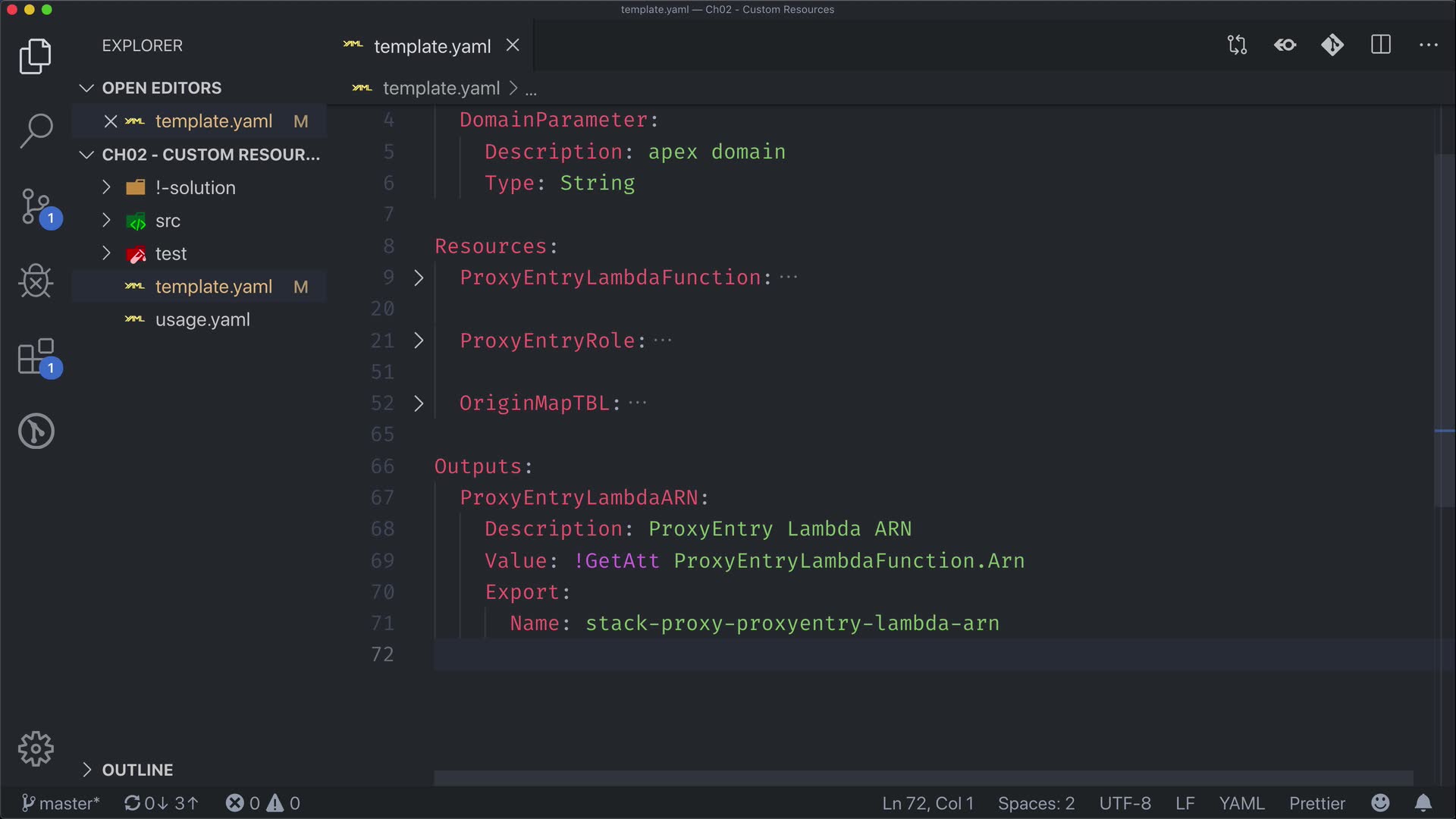This screenshot has width=1456, height=819.
Task: Click the horizontal scrollbar under editor
Action: click(922, 778)
